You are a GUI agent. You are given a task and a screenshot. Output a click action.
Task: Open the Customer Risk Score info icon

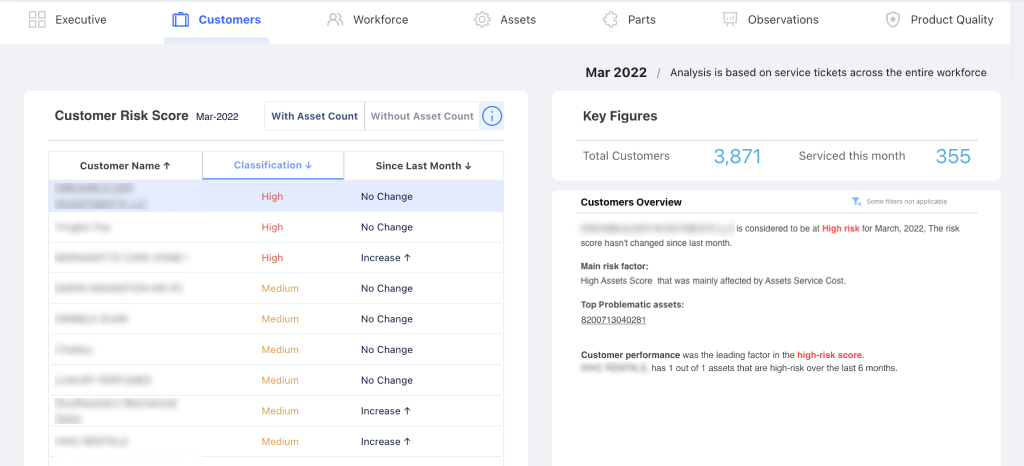point(492,116)
